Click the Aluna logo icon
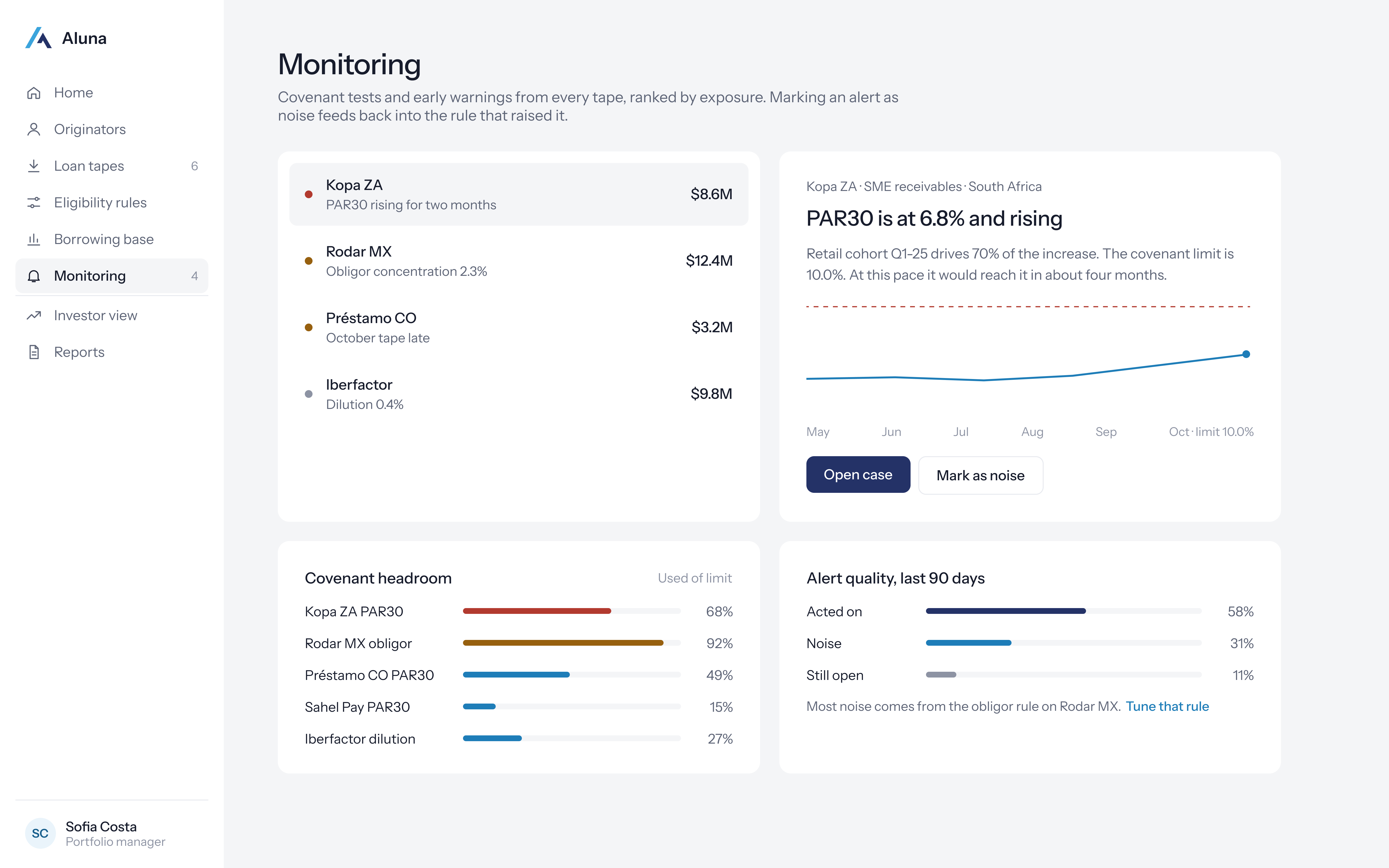Image resolution: width=1389 pixels, height=868 pixels. pos(38,38)
